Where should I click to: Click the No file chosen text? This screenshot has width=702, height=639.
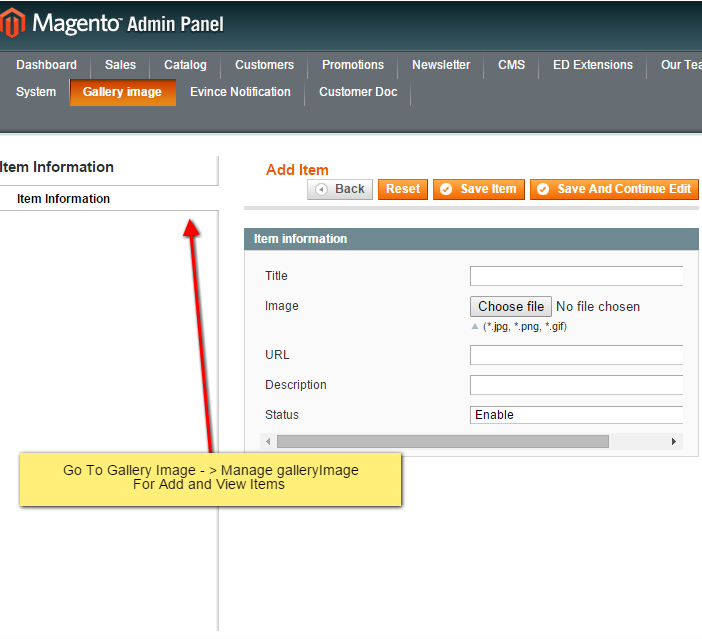[x=598, y=307]
